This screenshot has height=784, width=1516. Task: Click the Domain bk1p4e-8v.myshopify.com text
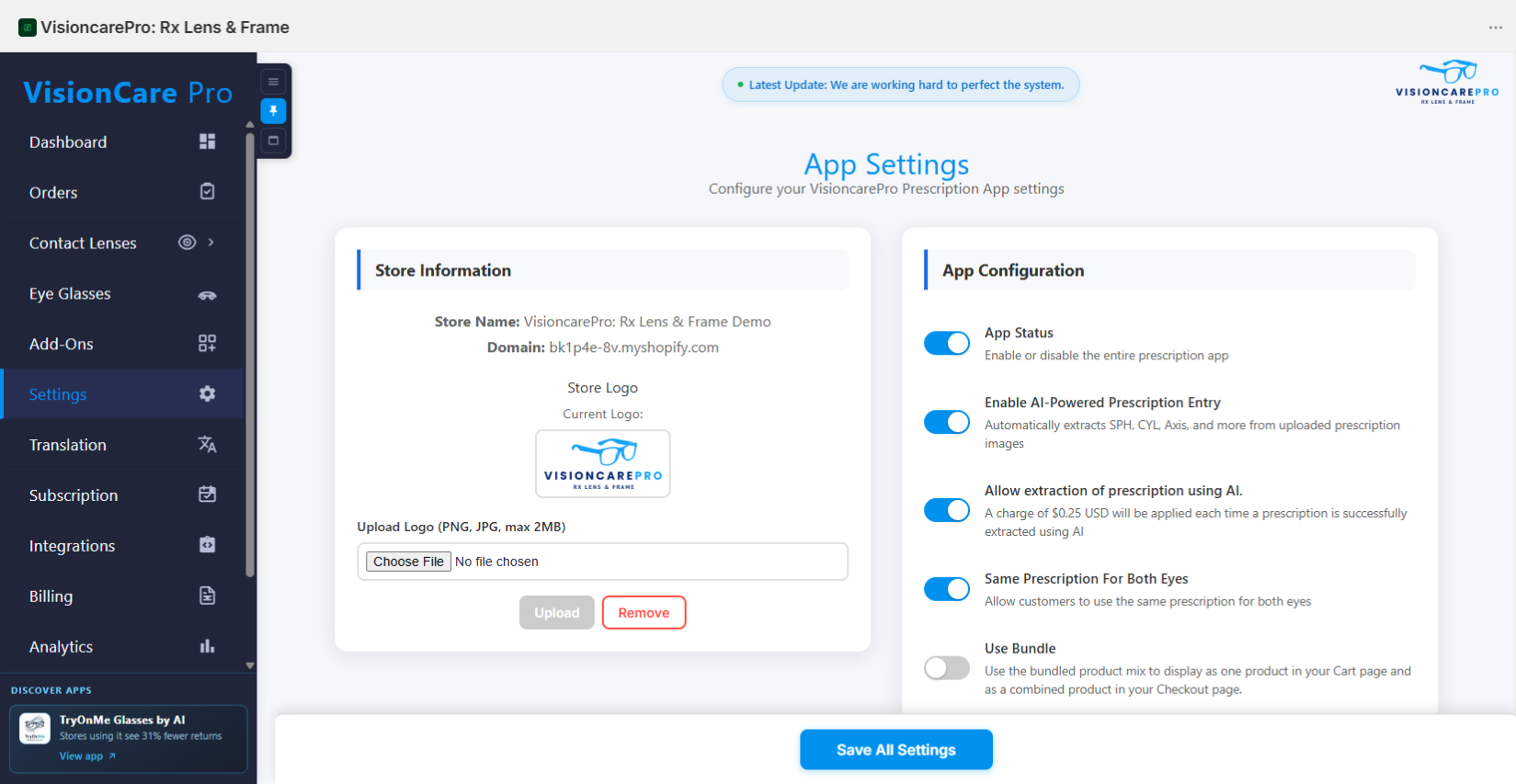pos(603,347)
